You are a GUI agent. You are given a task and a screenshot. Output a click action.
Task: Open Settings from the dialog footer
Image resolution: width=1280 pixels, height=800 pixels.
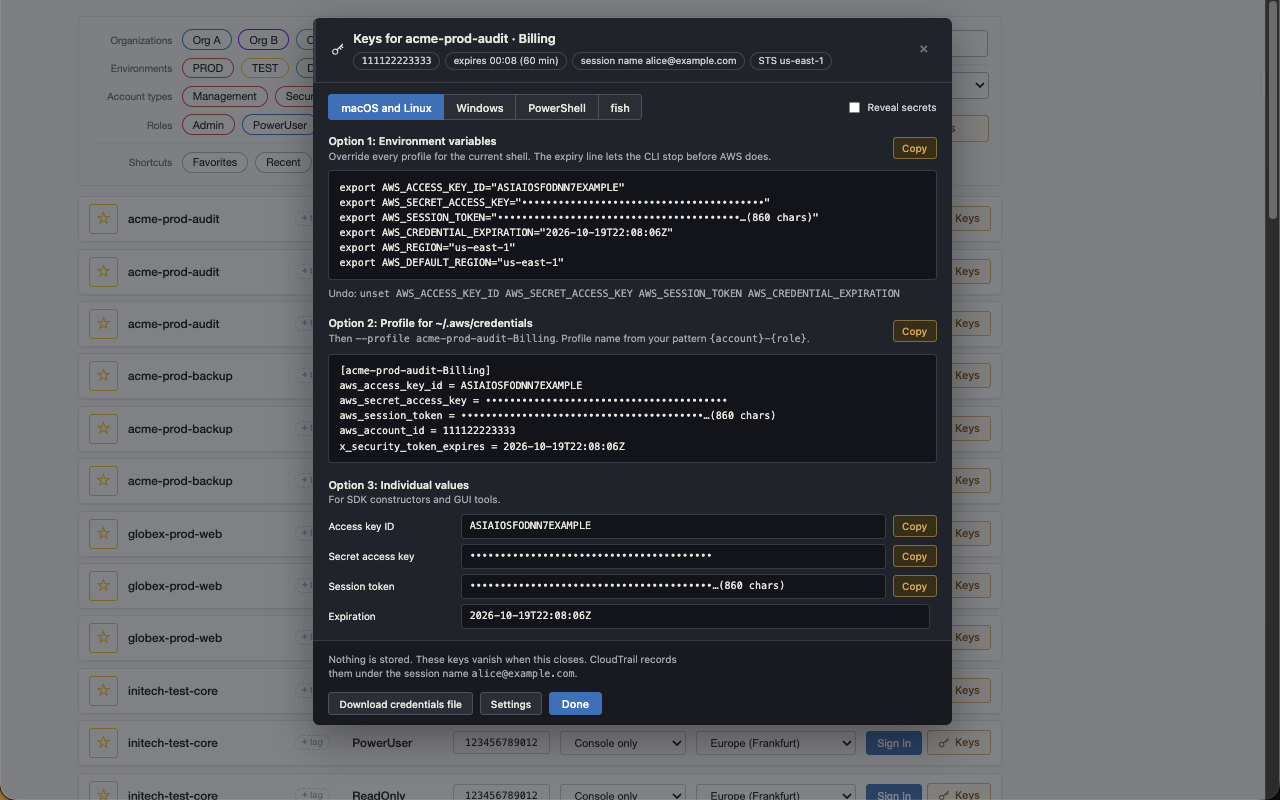pyautogui.click(x=511, y=704)
